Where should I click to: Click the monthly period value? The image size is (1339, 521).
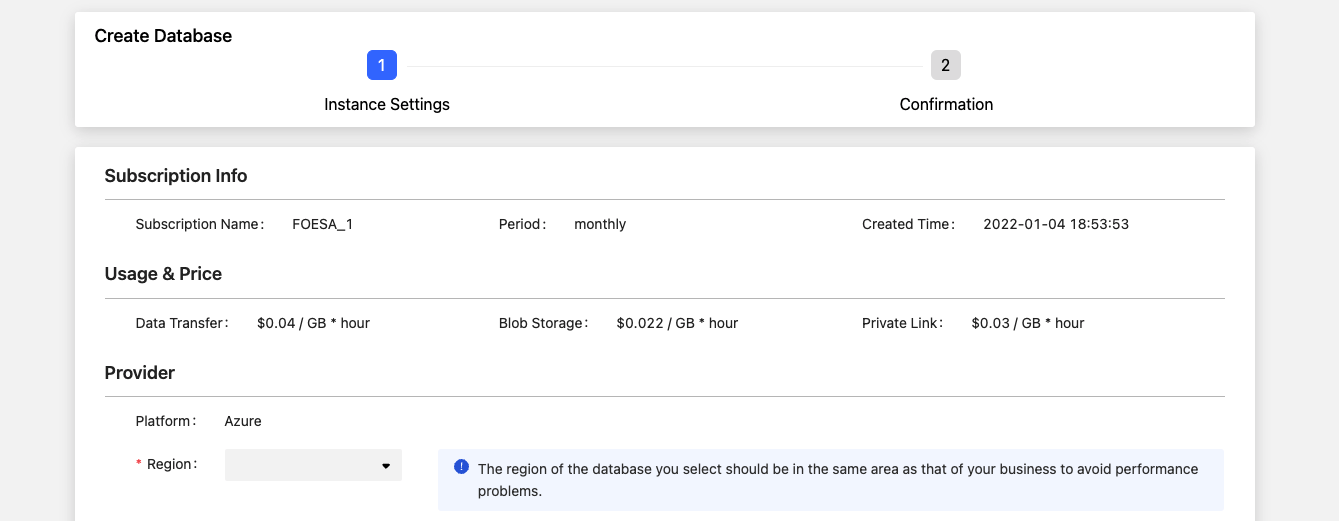click(600, 224)
